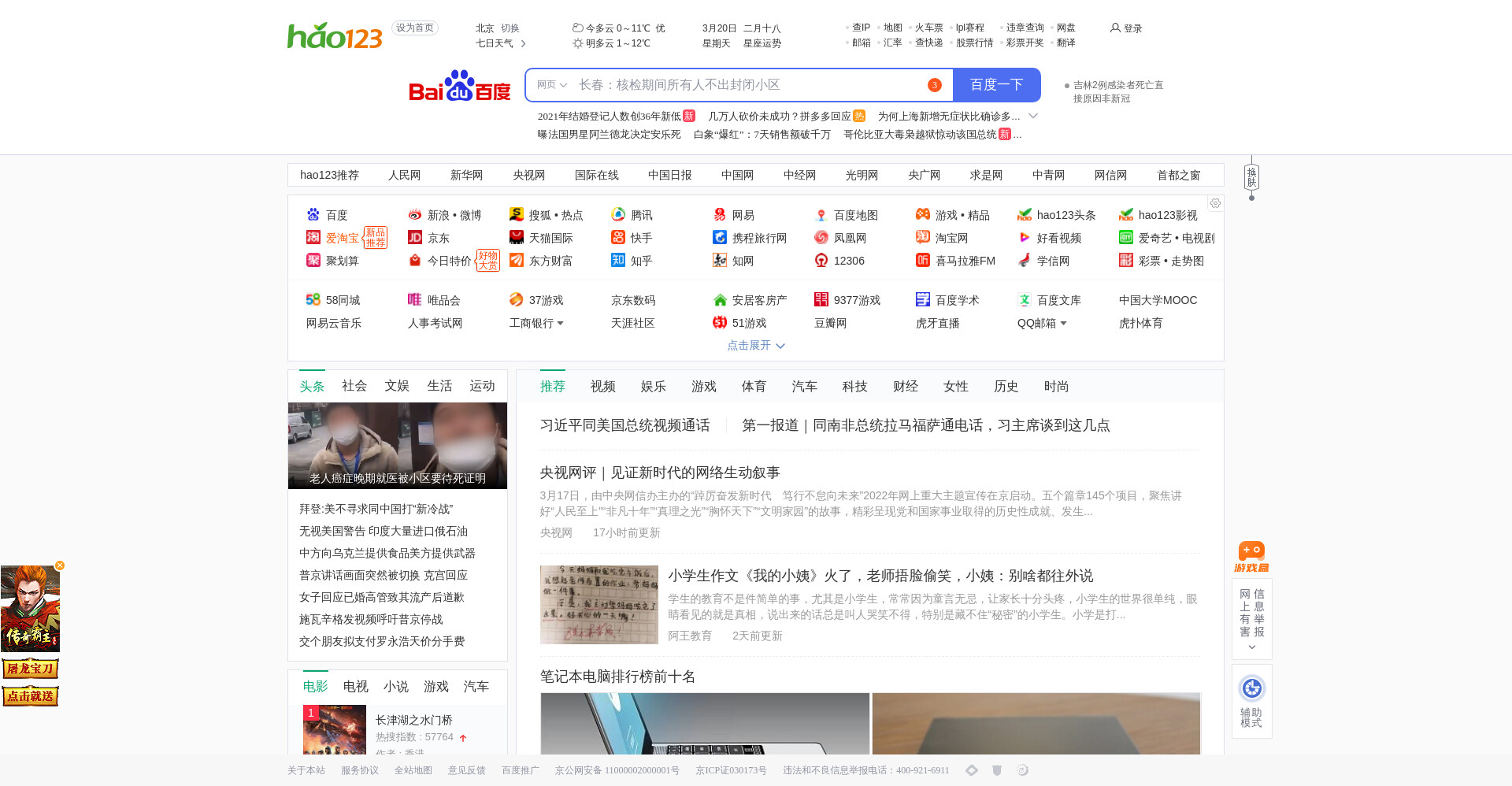Expand the hot news list chevron
1512x786 pixels.
tap(1033, 116)
